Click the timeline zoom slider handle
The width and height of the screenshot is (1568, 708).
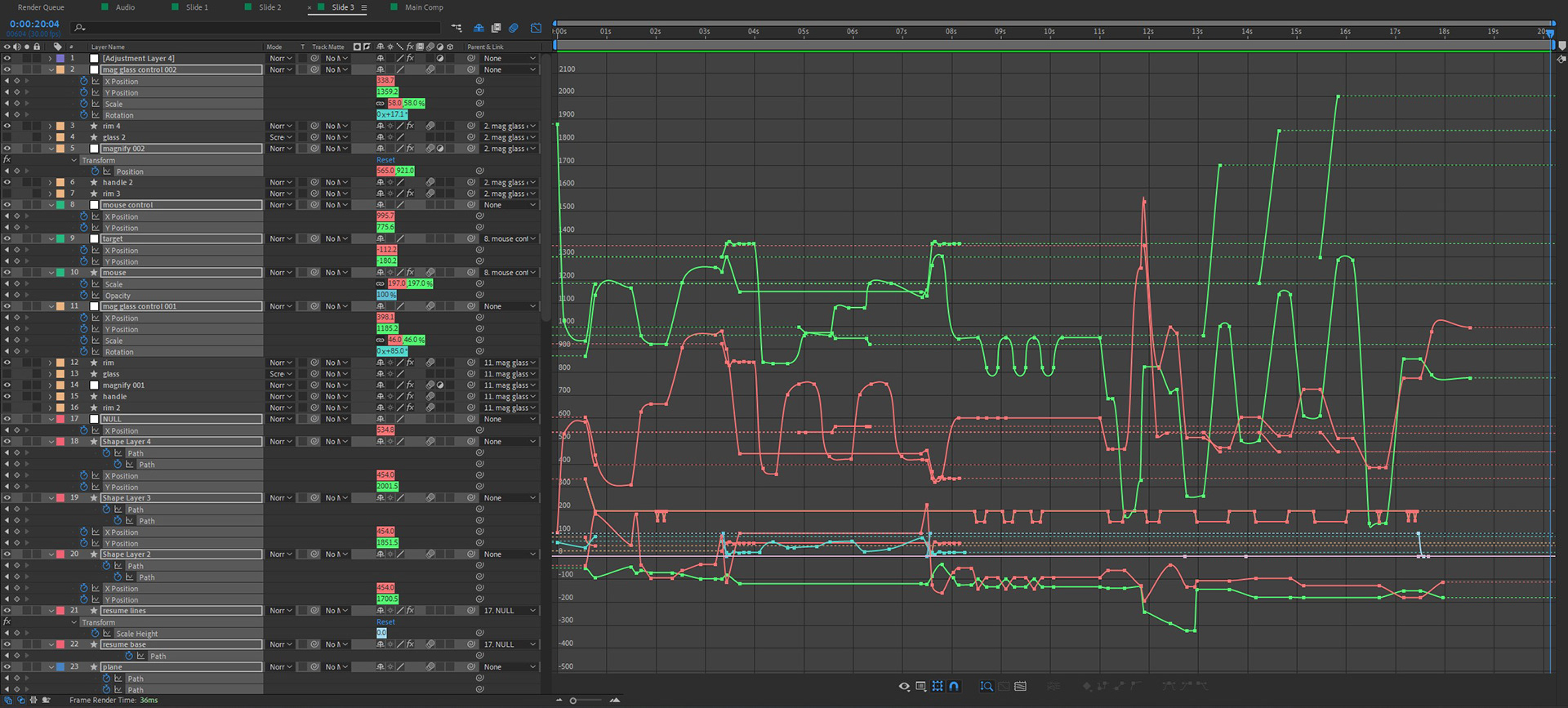[573, 701]
